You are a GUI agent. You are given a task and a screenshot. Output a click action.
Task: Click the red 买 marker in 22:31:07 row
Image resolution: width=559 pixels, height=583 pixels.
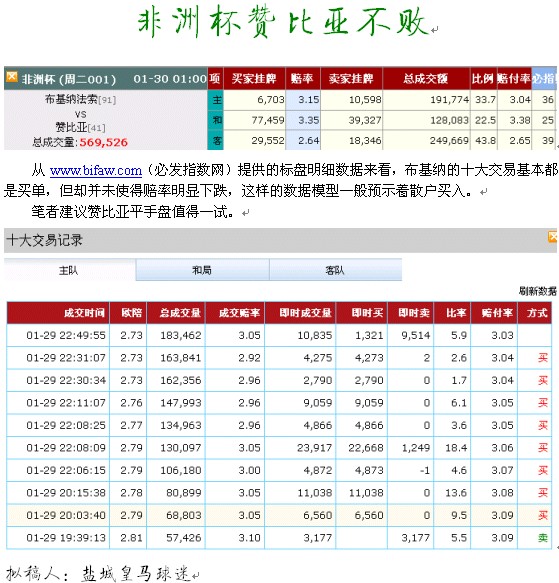pyautogui.click(x=542, y=358)
